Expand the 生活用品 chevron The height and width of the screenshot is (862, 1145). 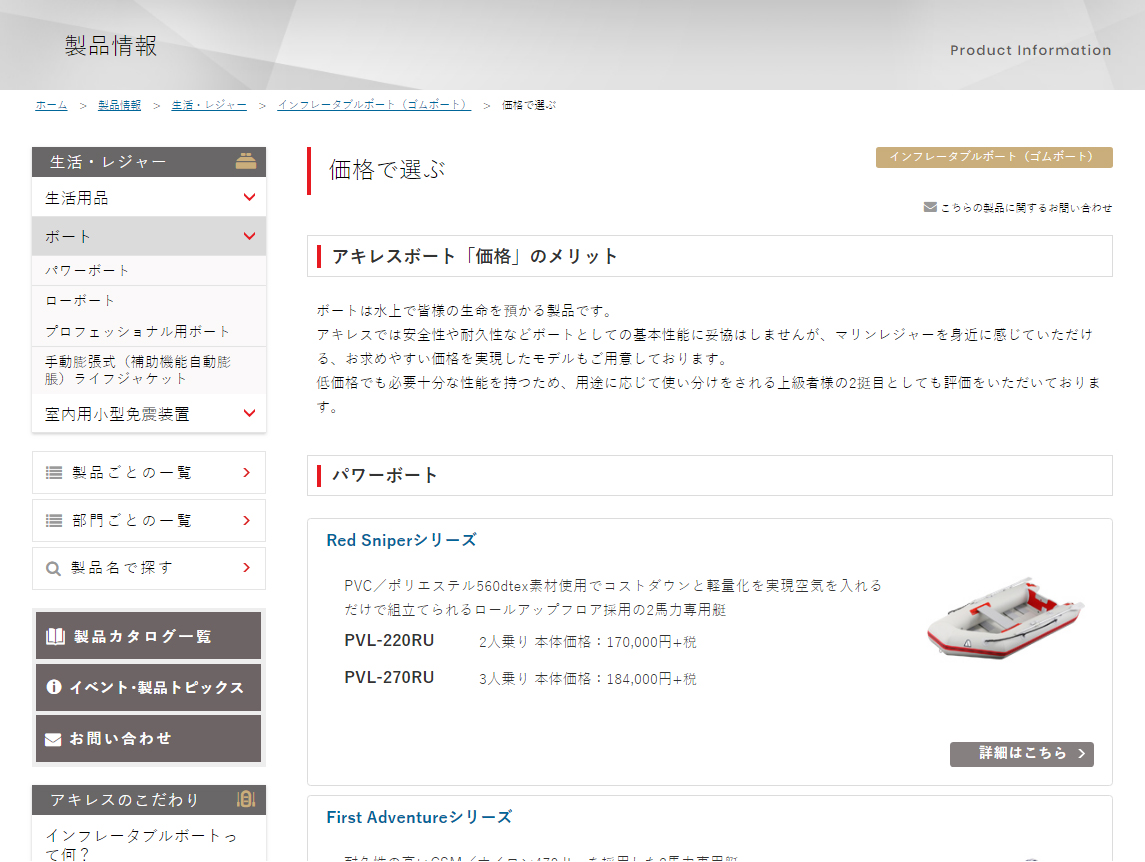249,197
